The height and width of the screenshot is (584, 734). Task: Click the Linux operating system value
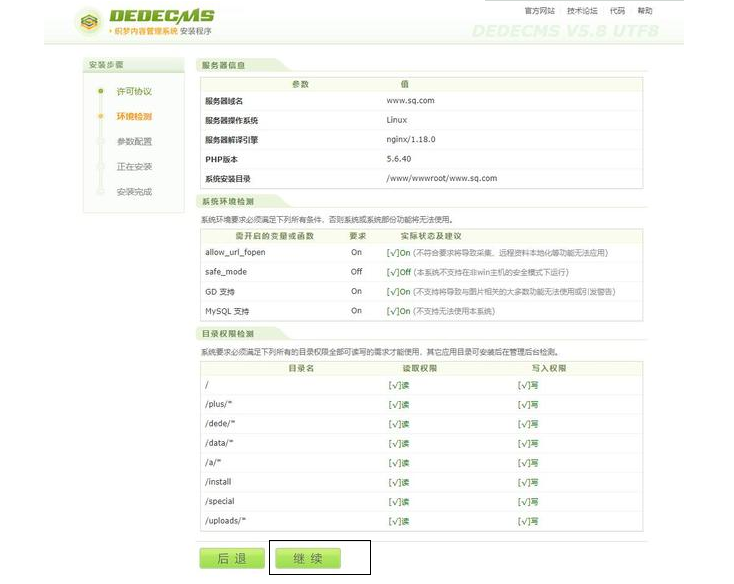[396, 120]
